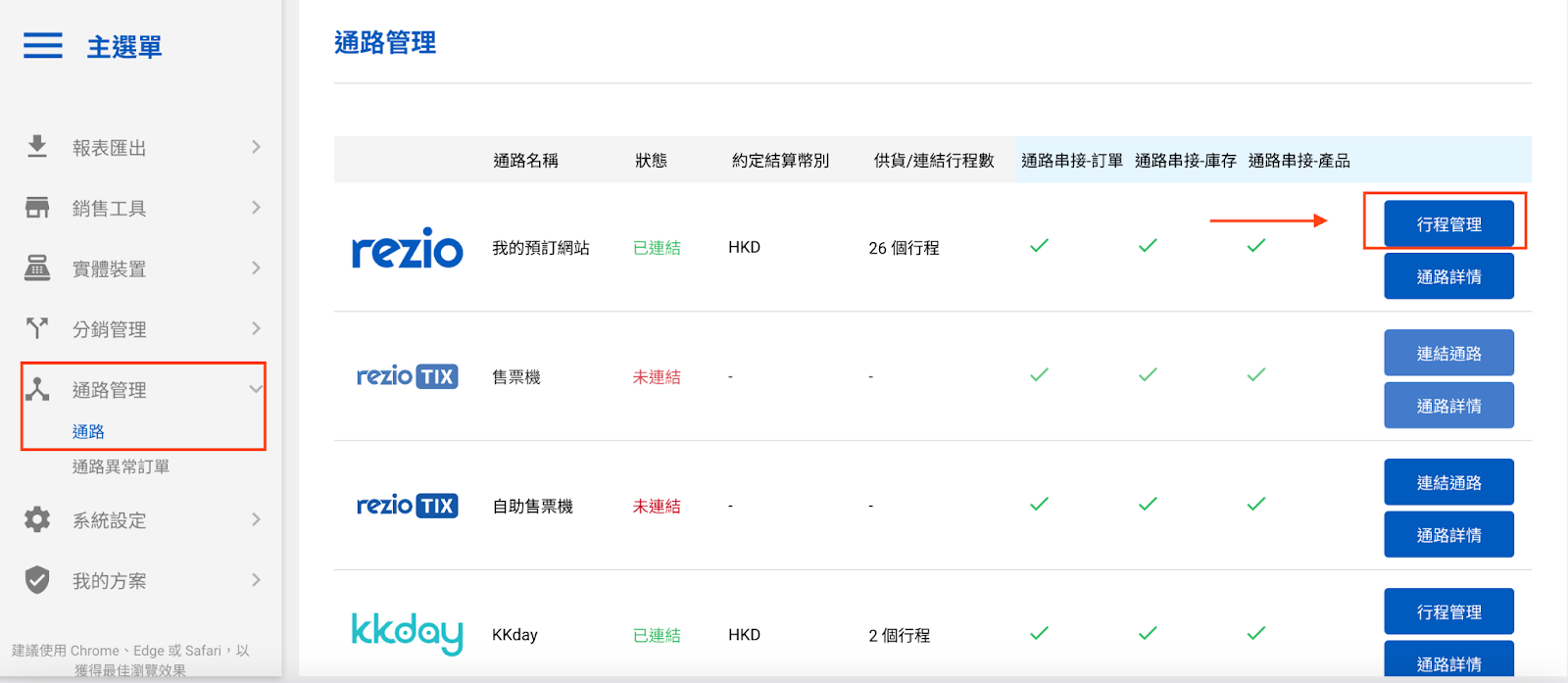Click the 報表匯出 download icon
Viewport: 1568px width, 683px height.
37,147
